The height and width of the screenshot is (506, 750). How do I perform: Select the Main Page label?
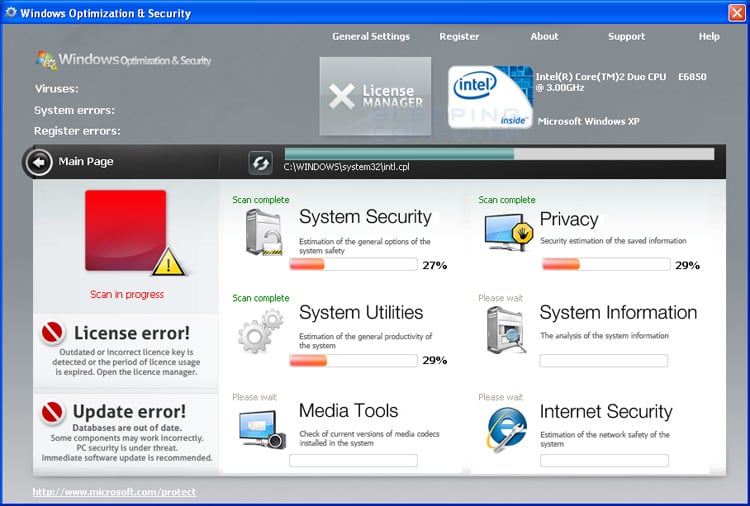tap(86, 162)
